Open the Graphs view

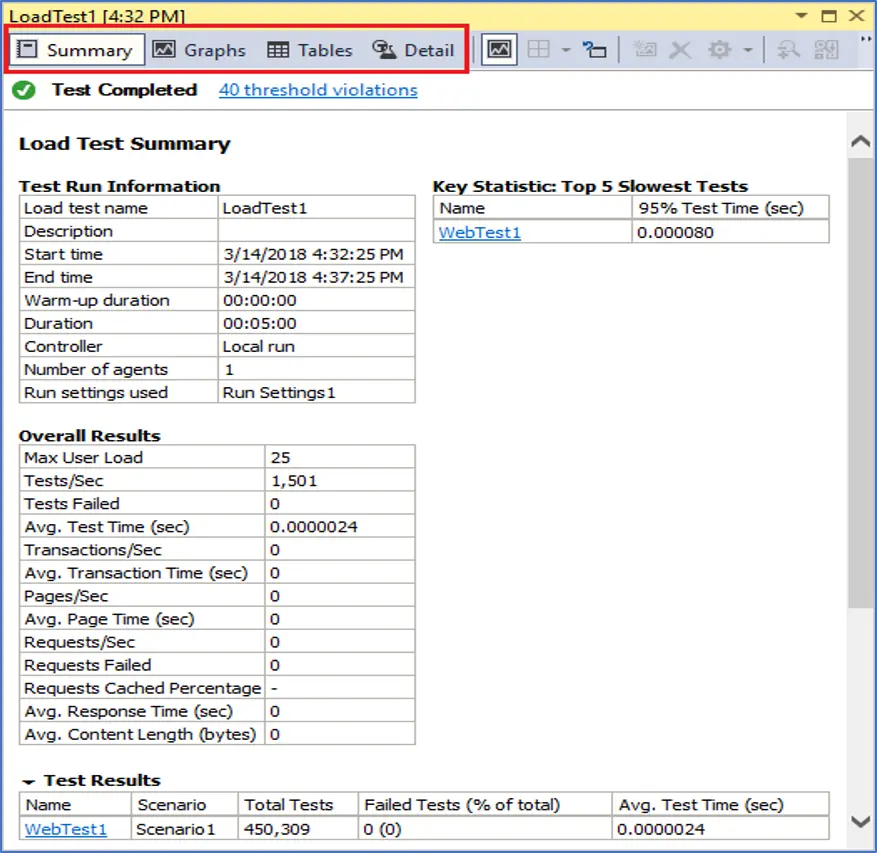point(200,50)
